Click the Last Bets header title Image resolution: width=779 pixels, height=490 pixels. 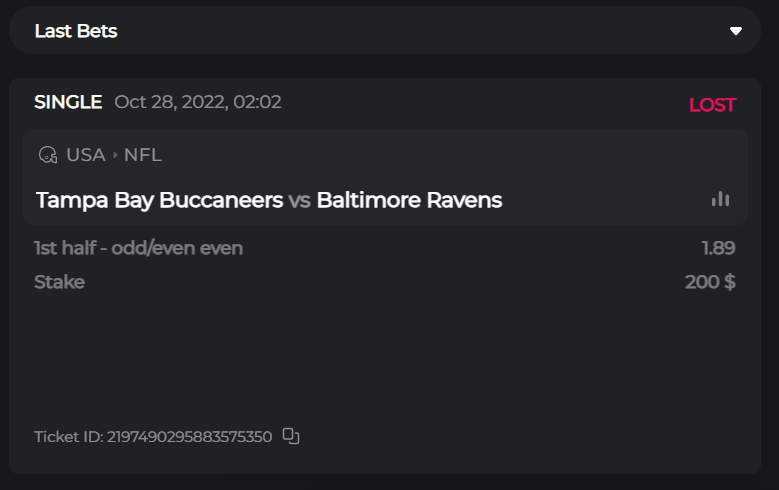76,31
